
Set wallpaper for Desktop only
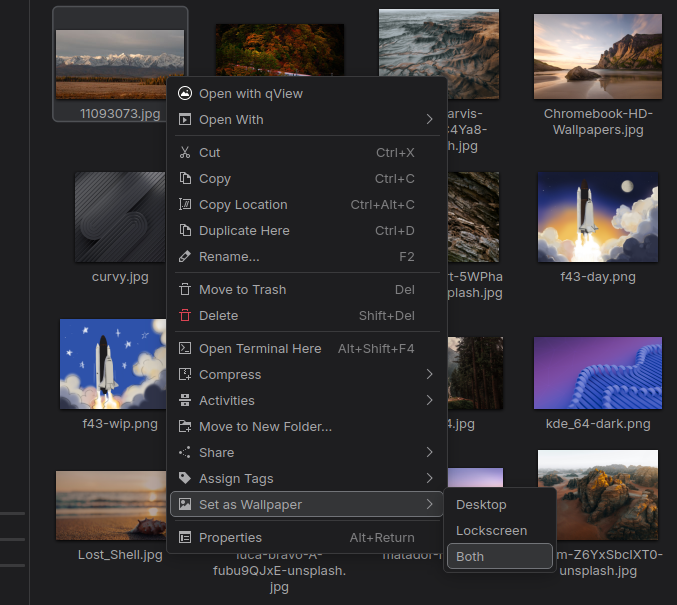[500, 504]
